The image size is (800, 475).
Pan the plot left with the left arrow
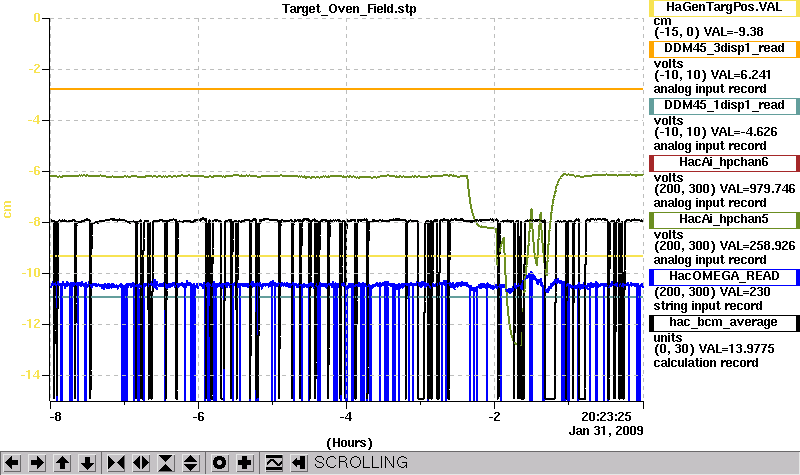[x=12, y=463]
